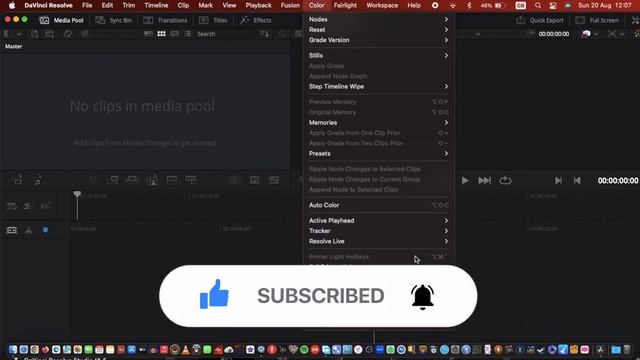Select list view icon in media pool
The image size is (640, 360).
[188, 34]
